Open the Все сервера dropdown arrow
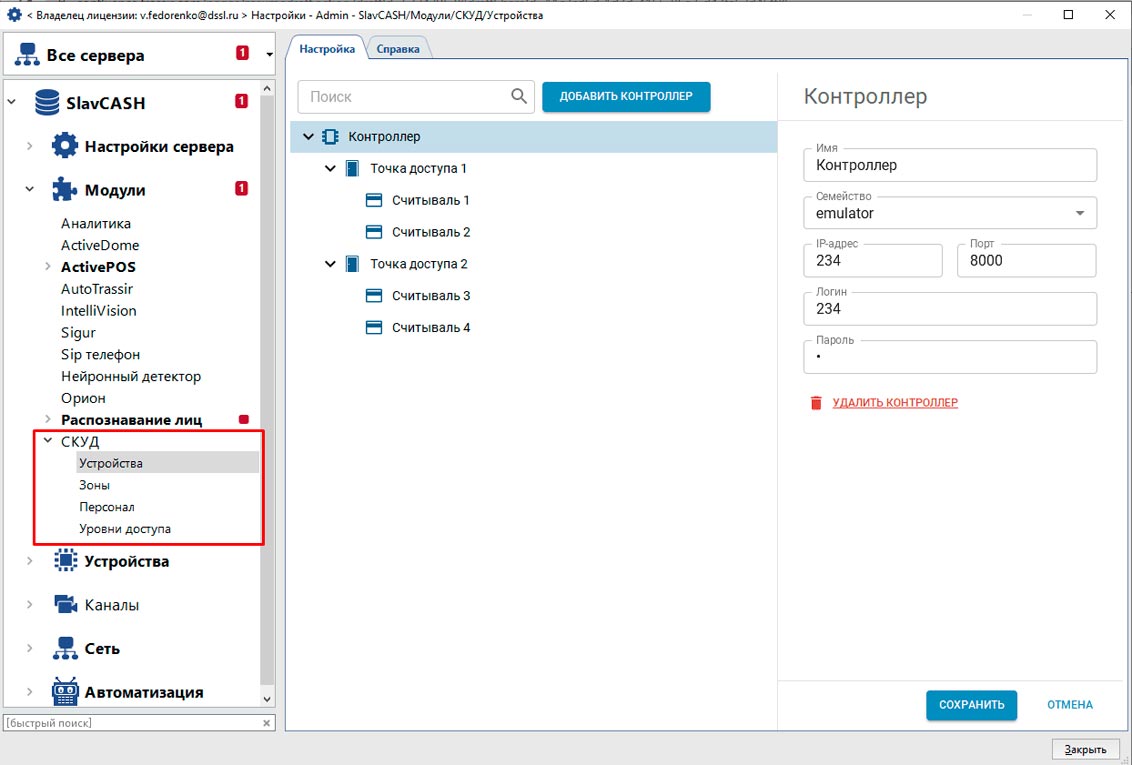Image resolution: width=1132 pixels, height=765 pixels. tap(269, 55)
